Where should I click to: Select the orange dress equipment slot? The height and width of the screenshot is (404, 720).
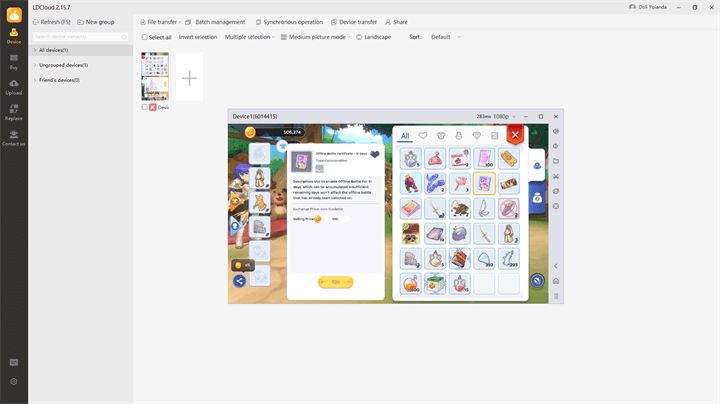259,202
